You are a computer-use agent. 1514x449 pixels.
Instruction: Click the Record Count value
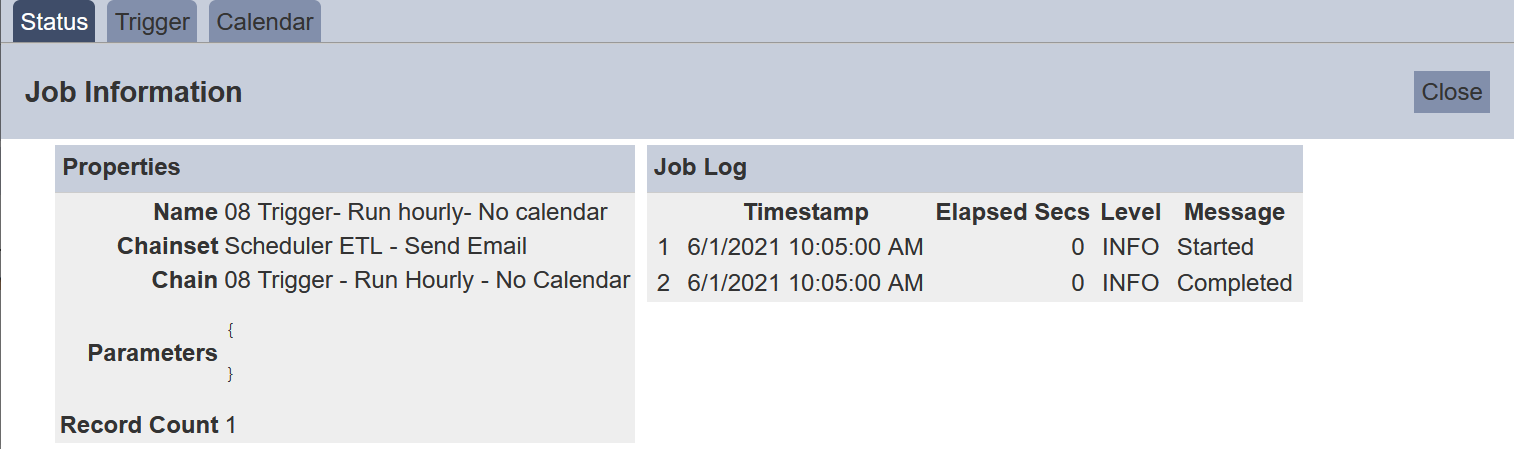(231, 425)
